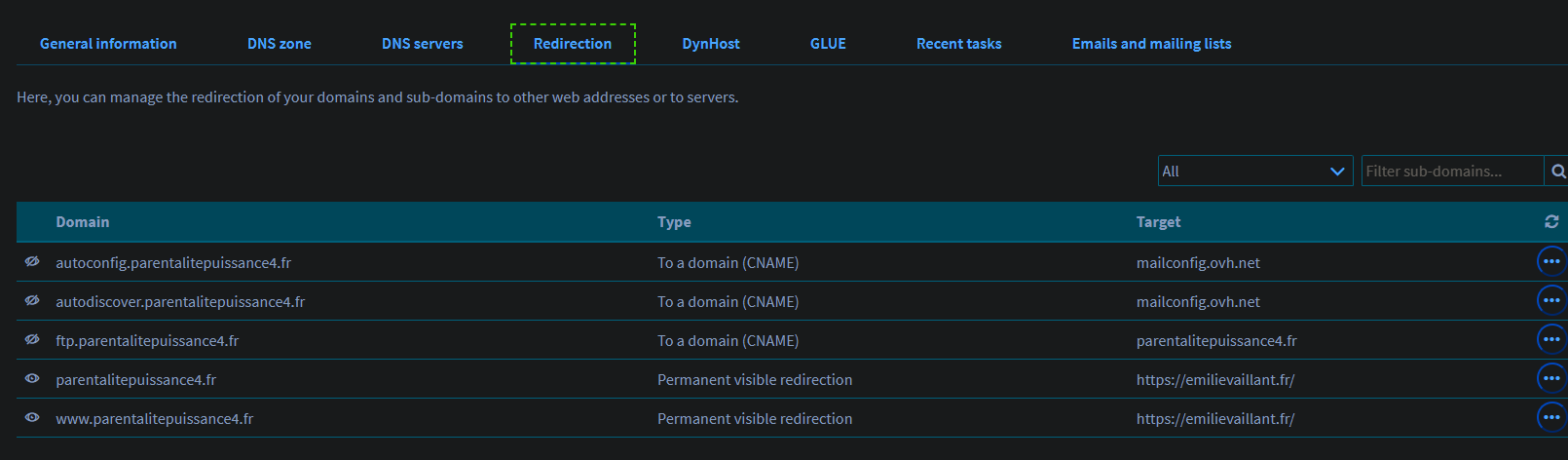
Task: Open the Recent tasks tab
Action: pos(958,44)
